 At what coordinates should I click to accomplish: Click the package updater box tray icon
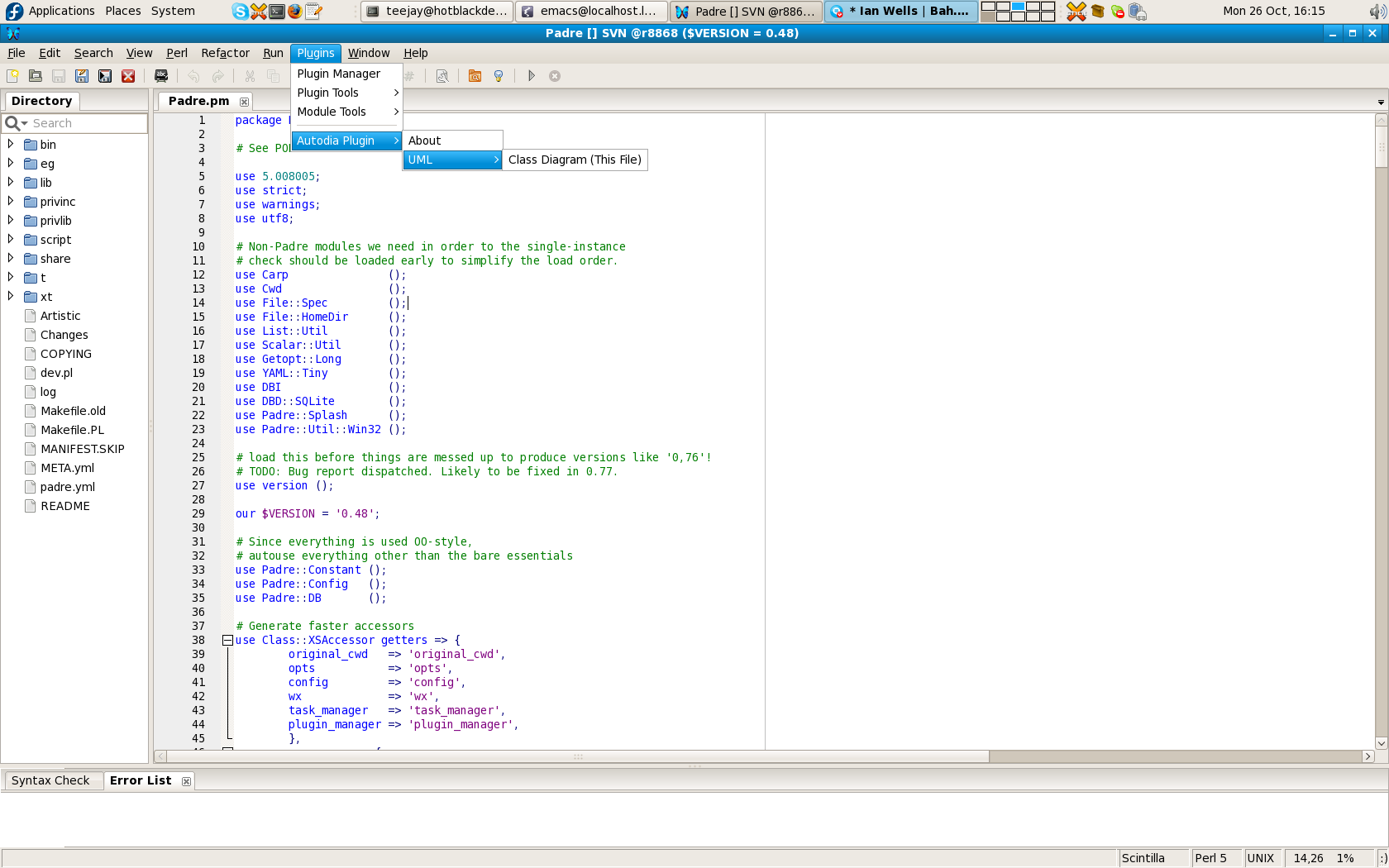click(1098, 11)
